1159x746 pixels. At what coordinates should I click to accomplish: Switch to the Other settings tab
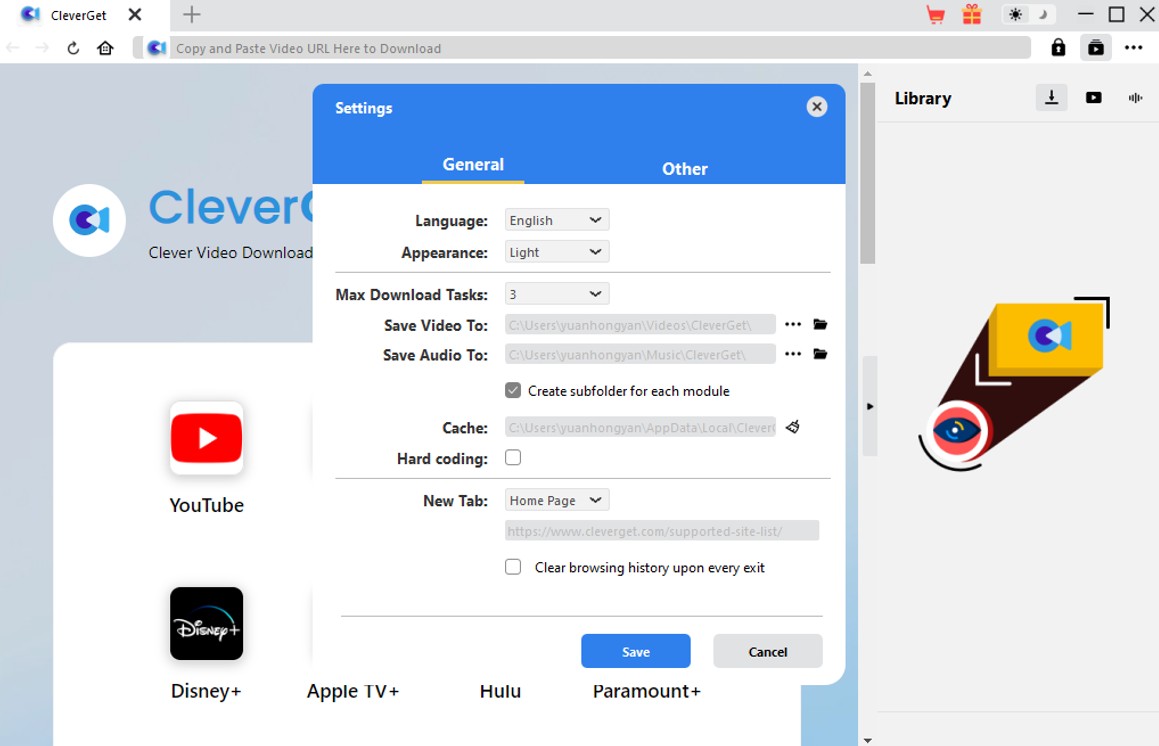[x=684, y=169]
